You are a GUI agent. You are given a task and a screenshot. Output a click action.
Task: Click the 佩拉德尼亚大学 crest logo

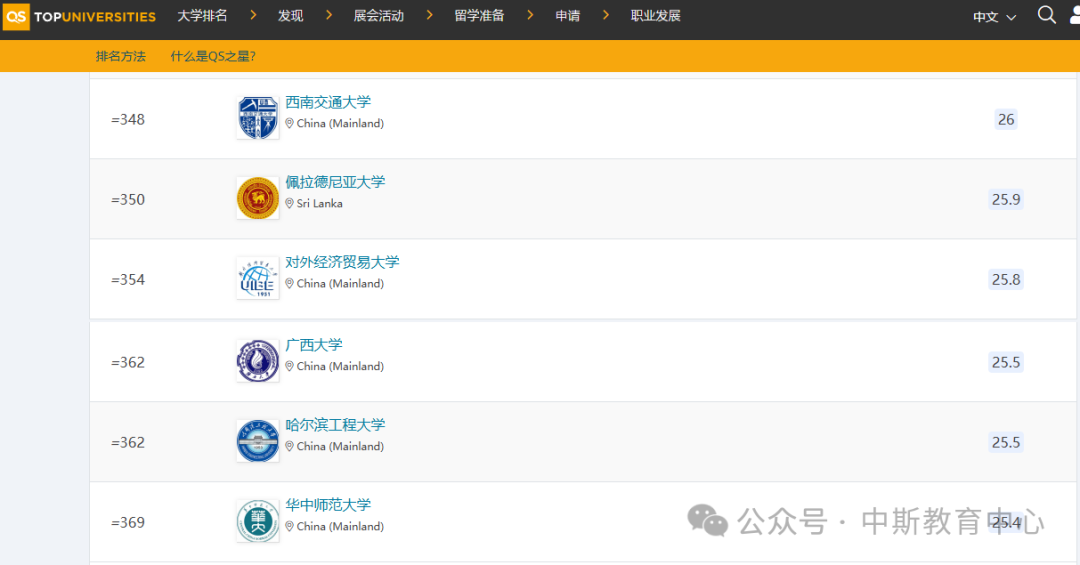258,198
